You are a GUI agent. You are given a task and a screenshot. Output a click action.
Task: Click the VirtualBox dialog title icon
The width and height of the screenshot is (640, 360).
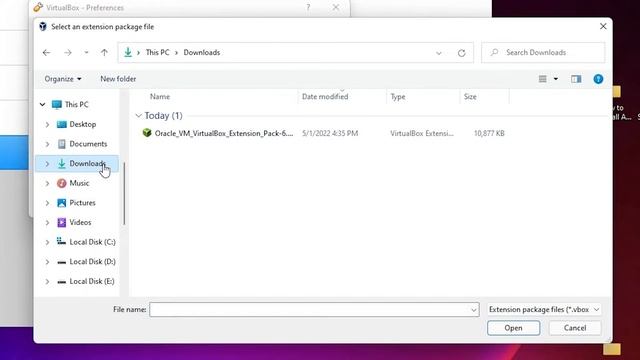coord(42,27)
